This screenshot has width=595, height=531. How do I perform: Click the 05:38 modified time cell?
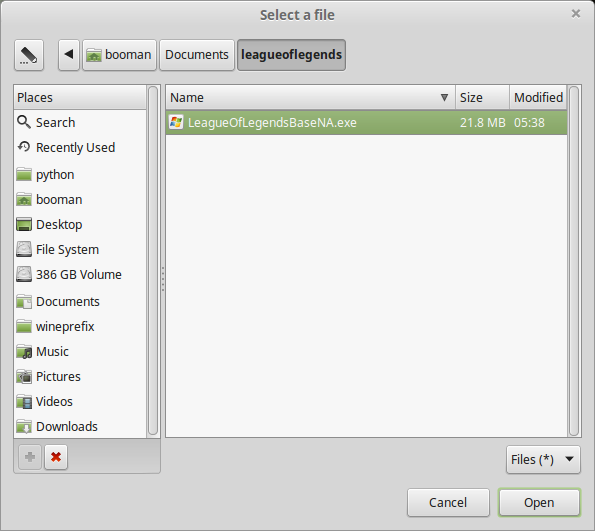(529, 123)
